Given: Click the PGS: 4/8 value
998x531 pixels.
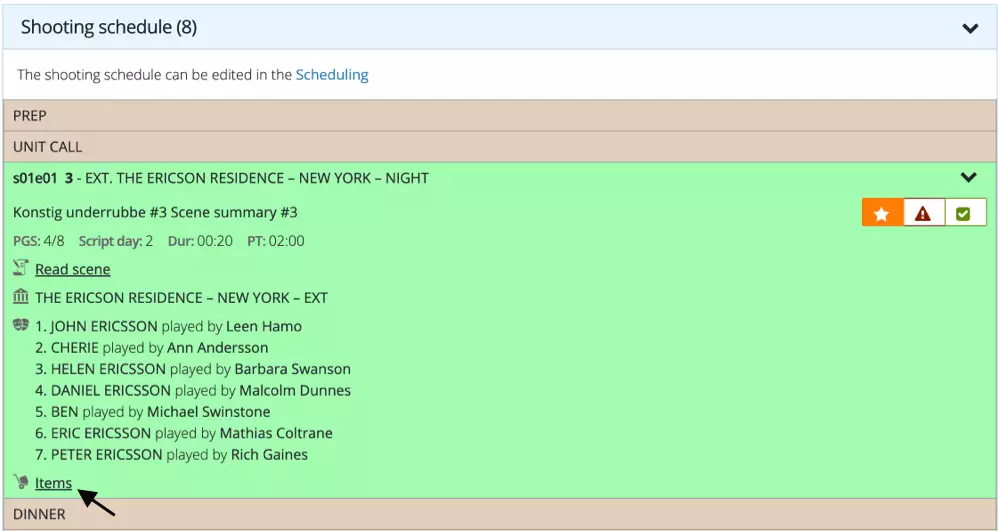Looking at the screenshot, I should (x=38, y=241).
